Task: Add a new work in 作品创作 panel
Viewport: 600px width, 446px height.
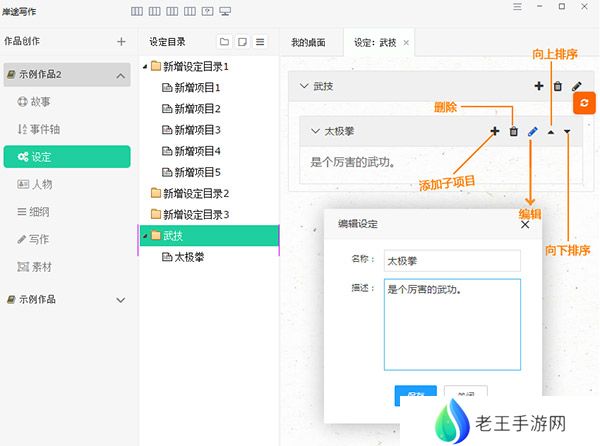Action: point(121,42)
